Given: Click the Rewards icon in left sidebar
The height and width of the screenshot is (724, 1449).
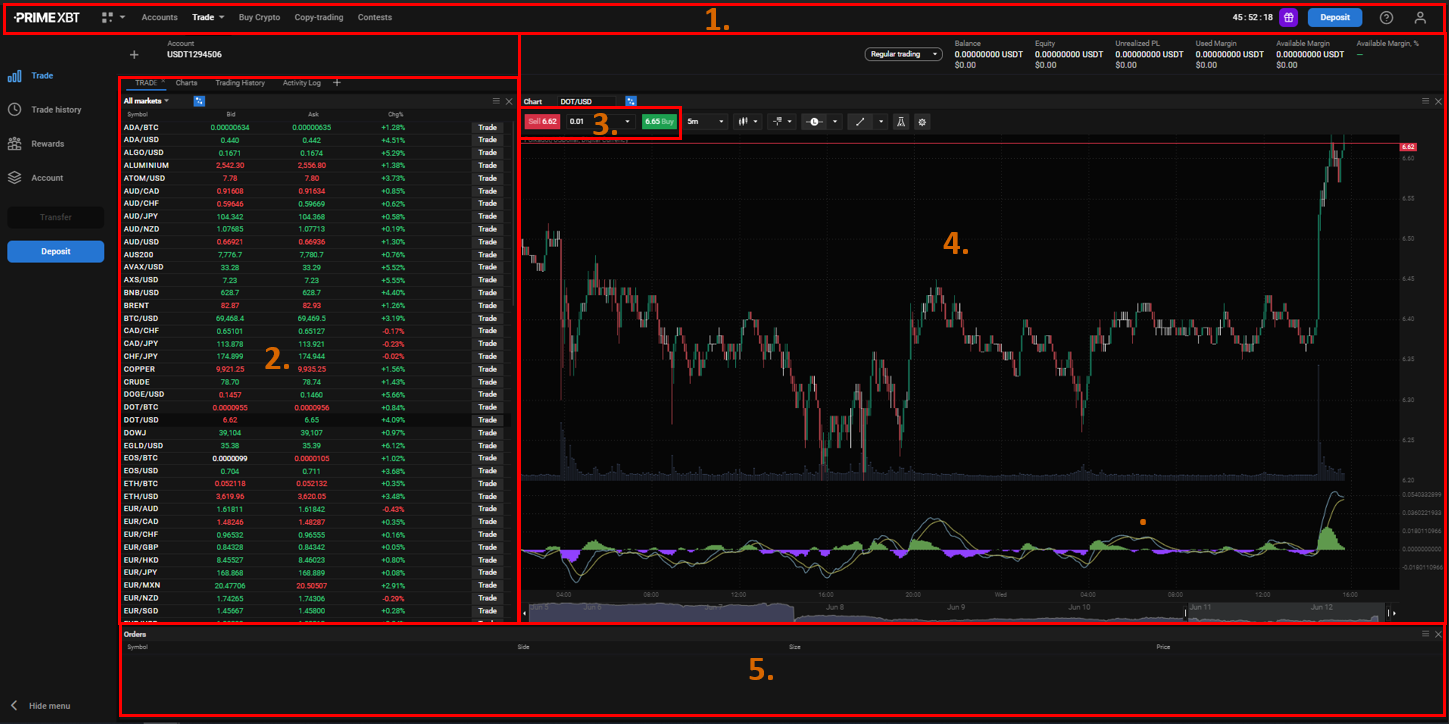Looking at the screenshot, I should (x=15, y=144).
